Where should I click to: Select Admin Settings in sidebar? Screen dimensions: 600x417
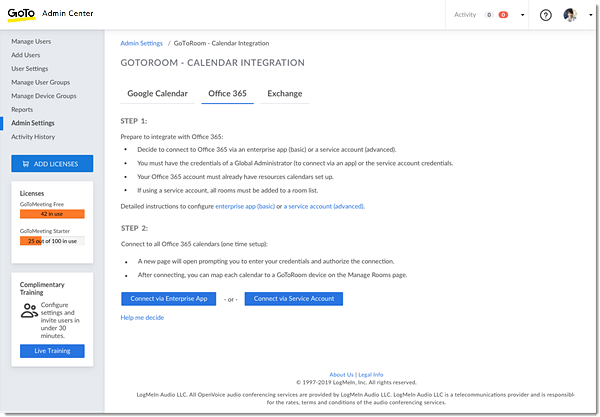(x=33, y=123)
